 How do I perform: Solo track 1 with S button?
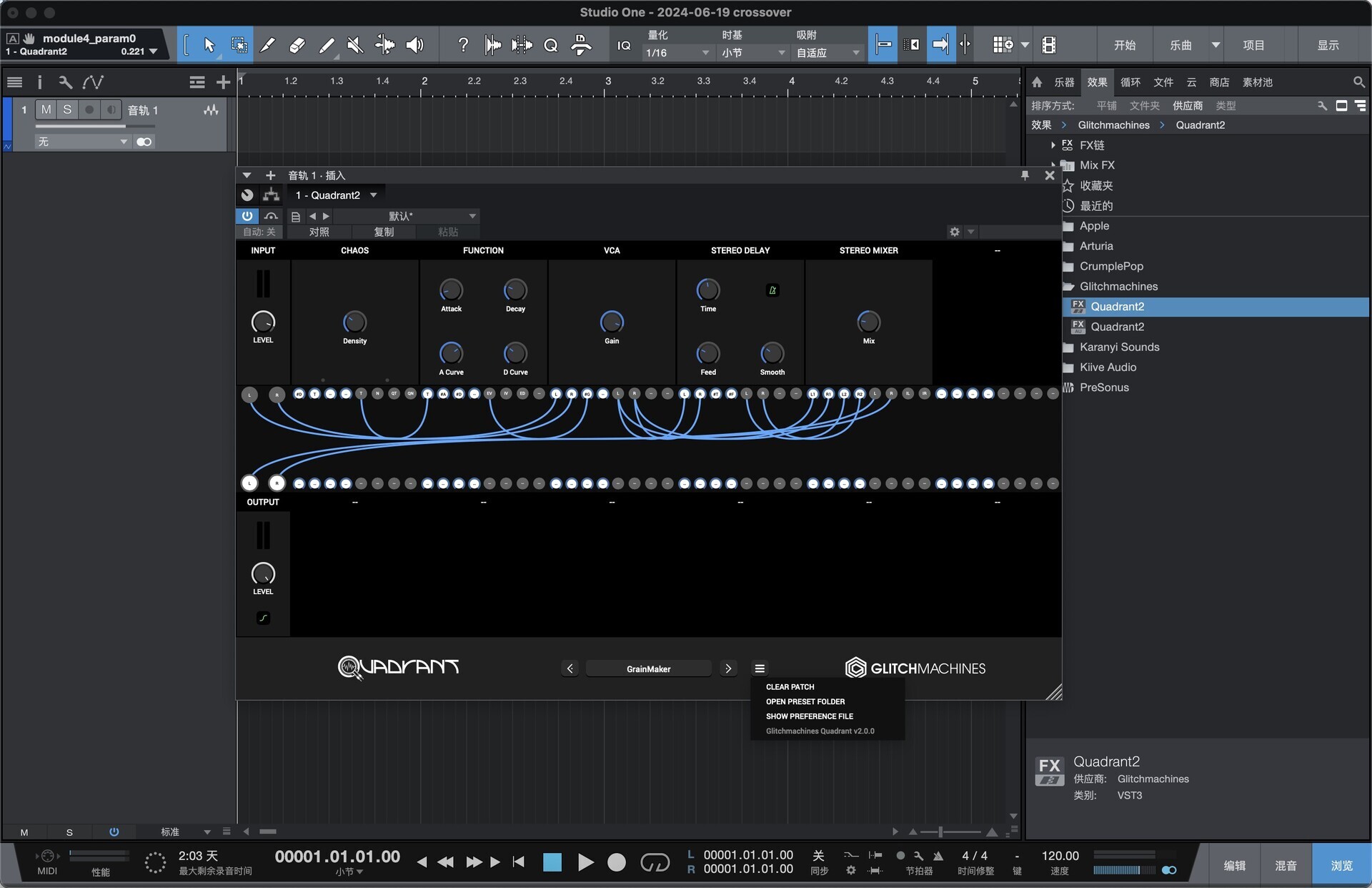(x=67, y=109)
